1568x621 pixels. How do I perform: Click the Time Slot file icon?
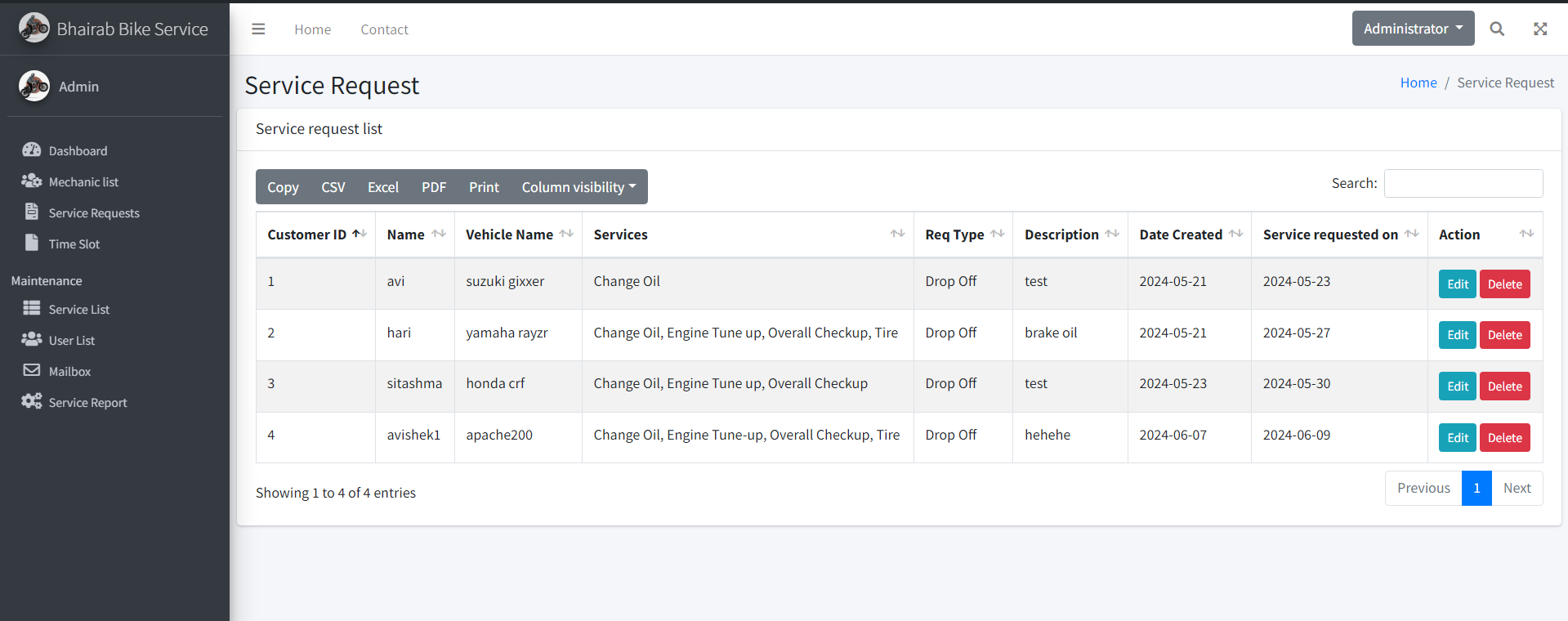pos(32,243)
